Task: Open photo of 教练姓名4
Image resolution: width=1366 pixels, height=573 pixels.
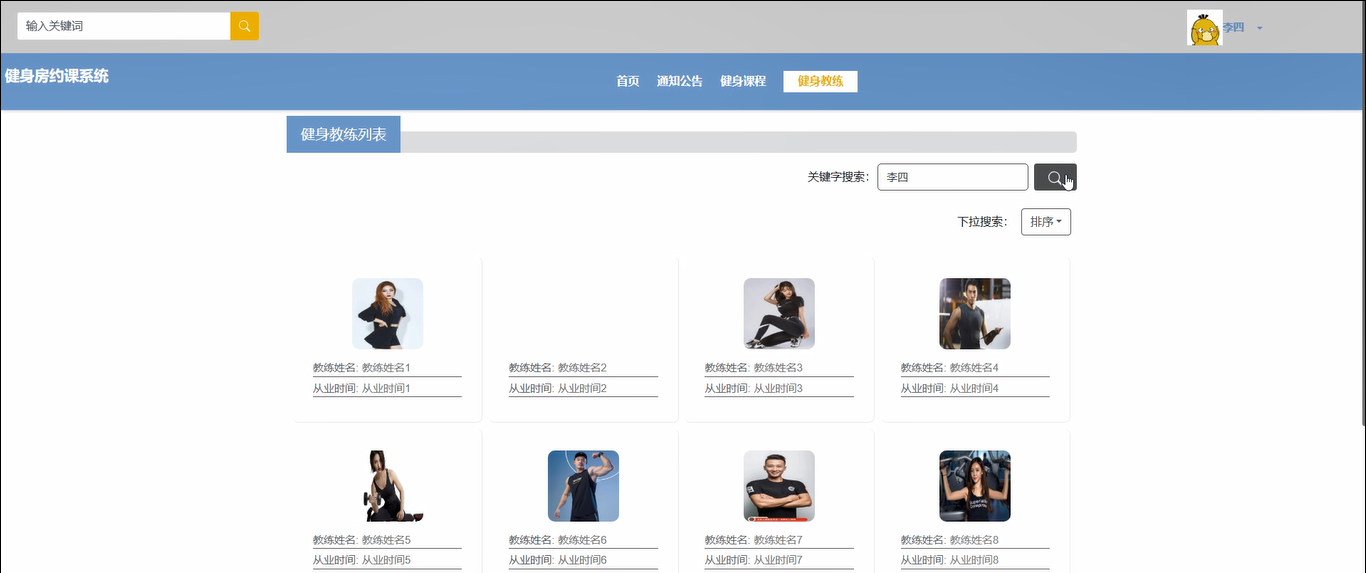Action: pyautogui.click(x=975, y=313)
